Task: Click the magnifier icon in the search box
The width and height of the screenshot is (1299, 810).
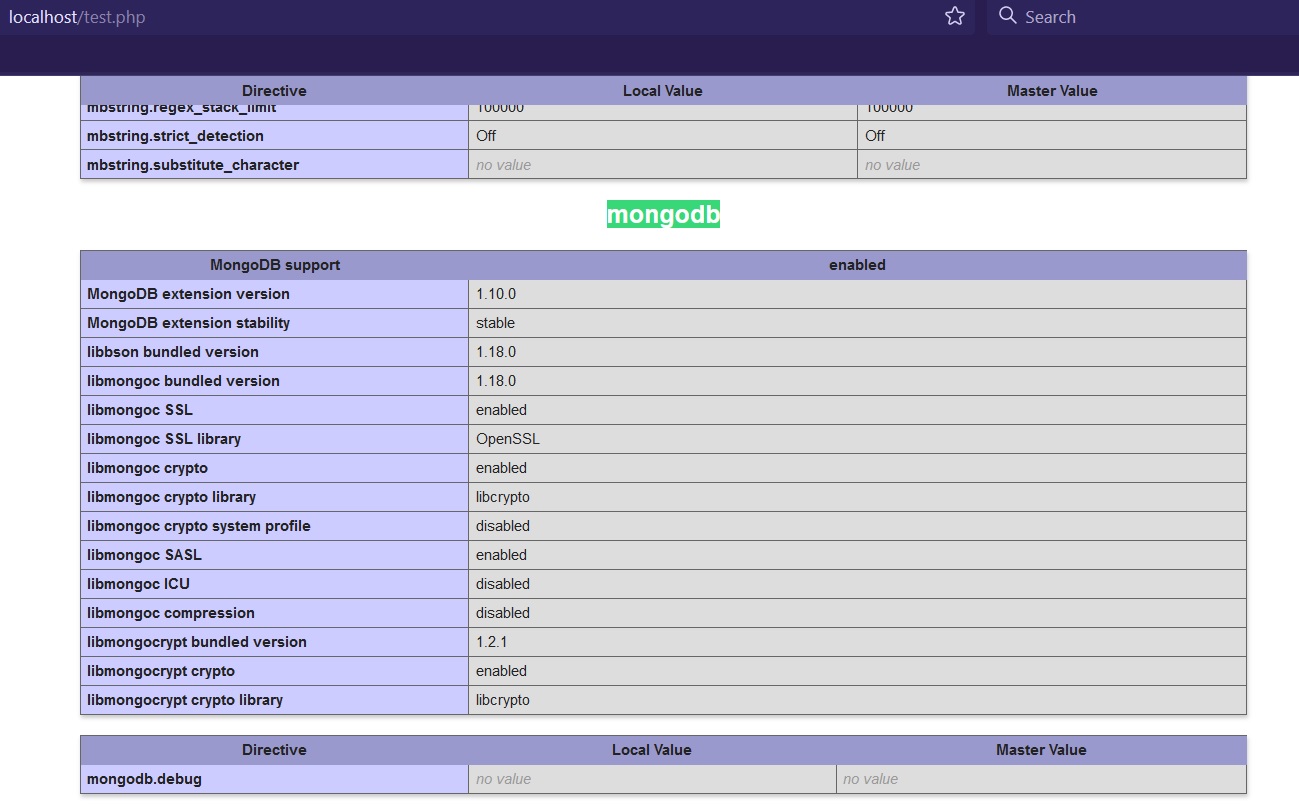Action: tap(1008, 16)
